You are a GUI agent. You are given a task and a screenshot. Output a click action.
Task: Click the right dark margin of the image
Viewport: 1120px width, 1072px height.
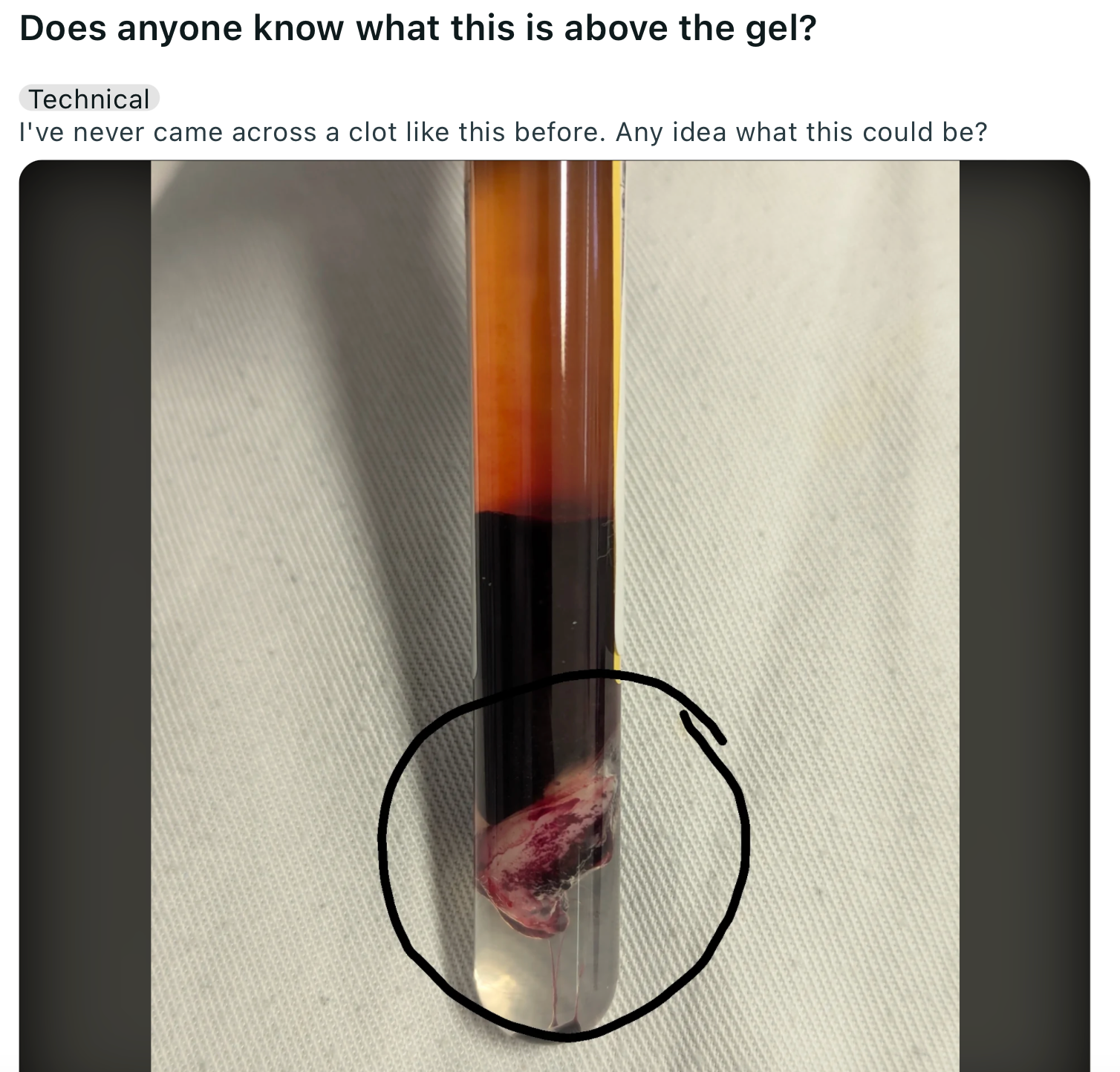1024,616
